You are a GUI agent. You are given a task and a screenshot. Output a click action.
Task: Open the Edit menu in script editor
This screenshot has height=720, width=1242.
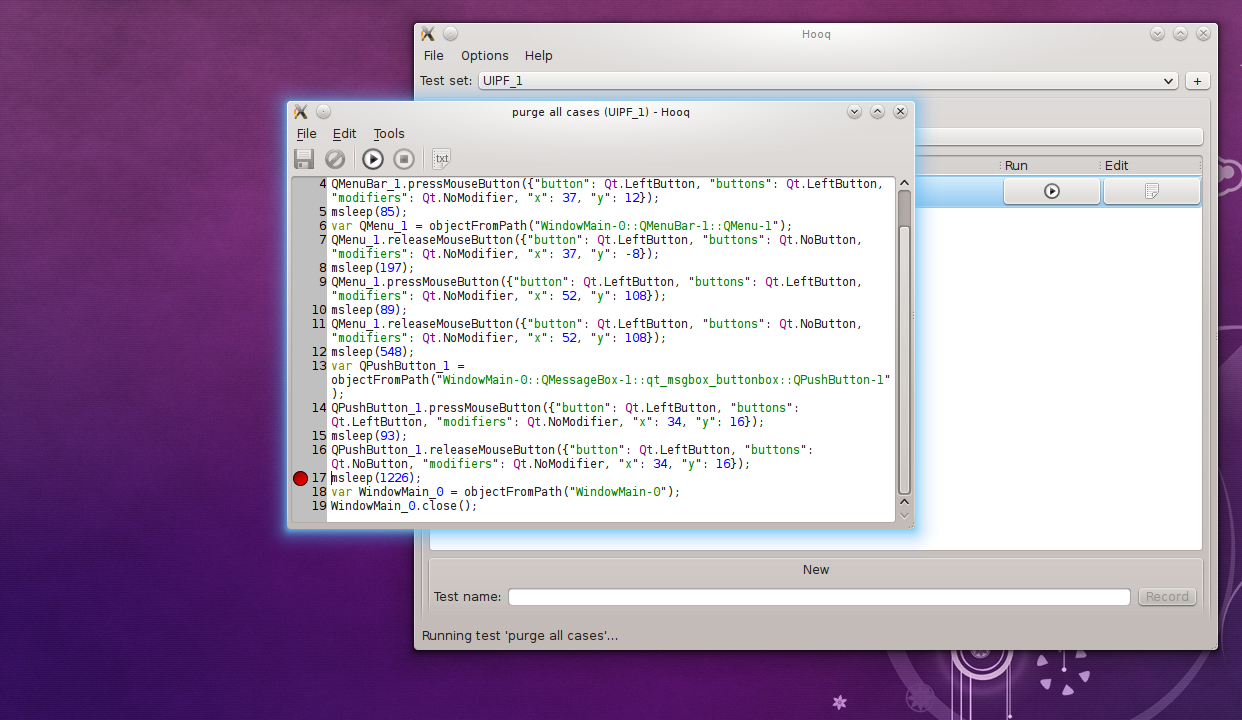click(x=344, y=134)
